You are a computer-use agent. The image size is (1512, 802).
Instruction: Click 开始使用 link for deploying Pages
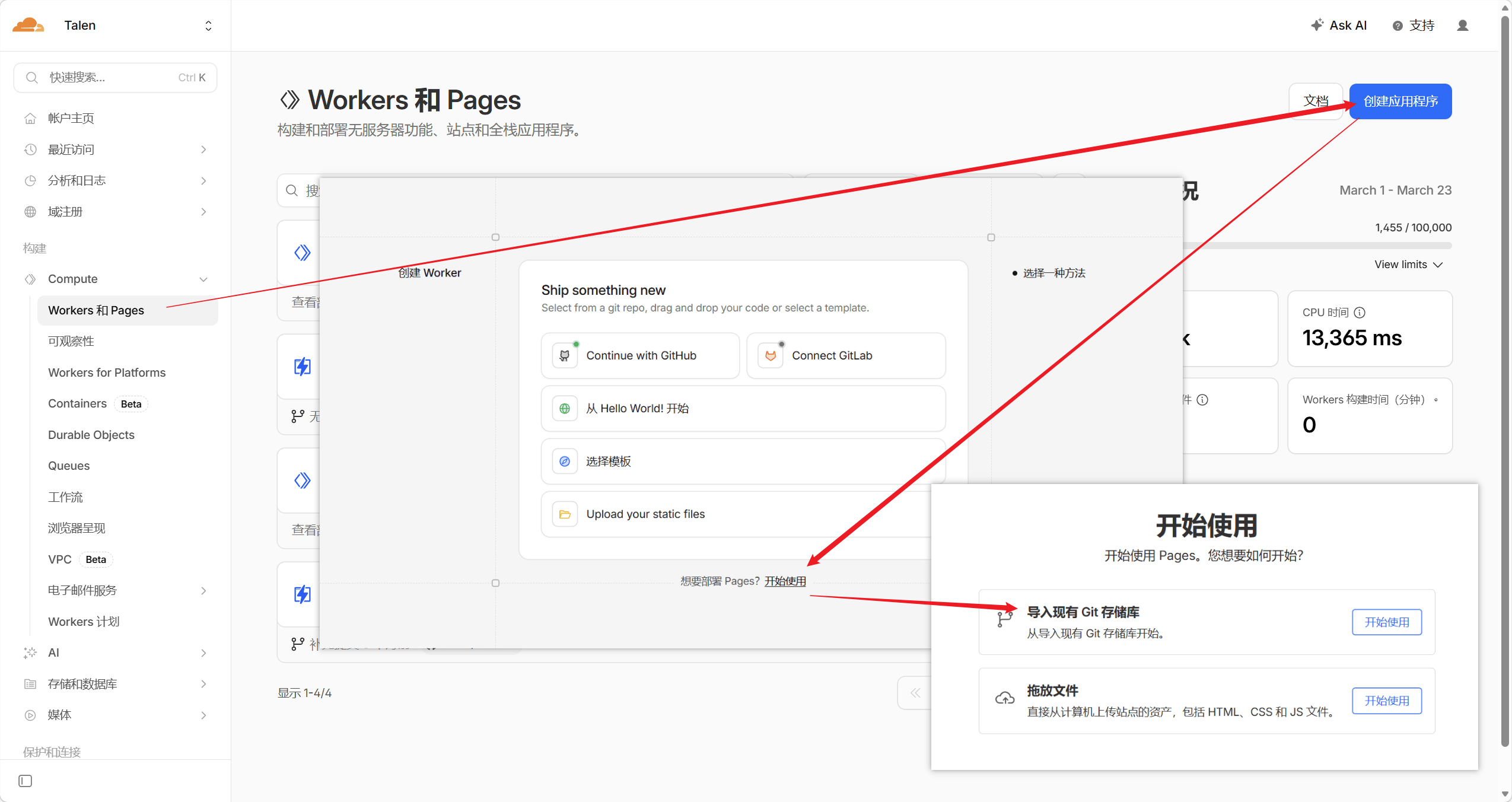(x=785, y=581)
